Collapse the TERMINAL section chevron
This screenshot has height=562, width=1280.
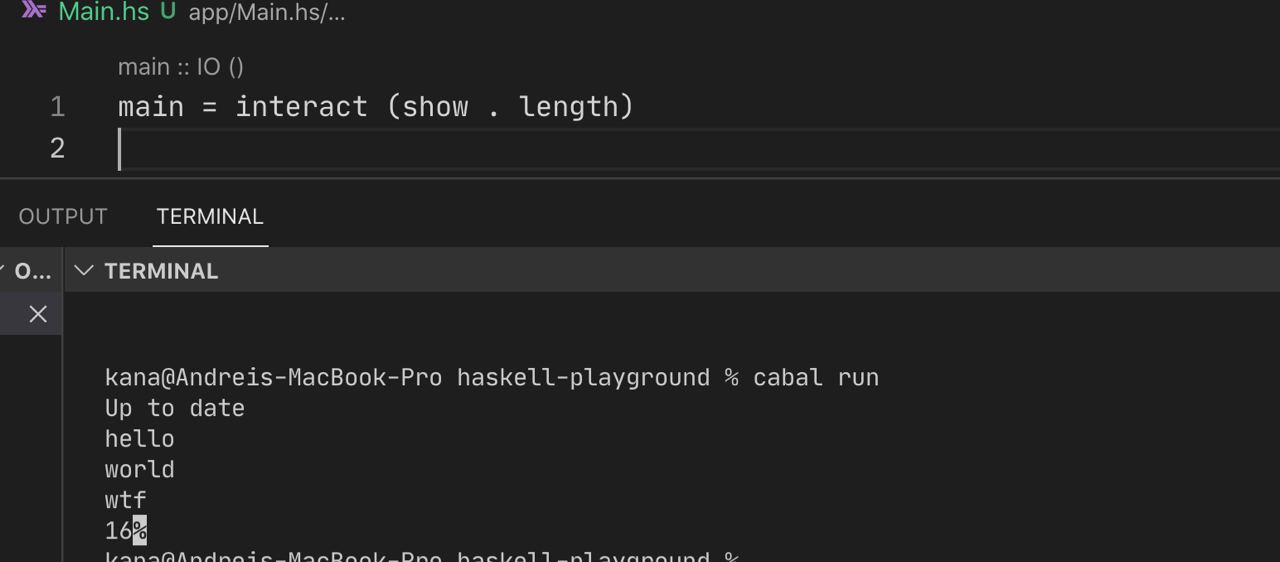coord(85,271)
